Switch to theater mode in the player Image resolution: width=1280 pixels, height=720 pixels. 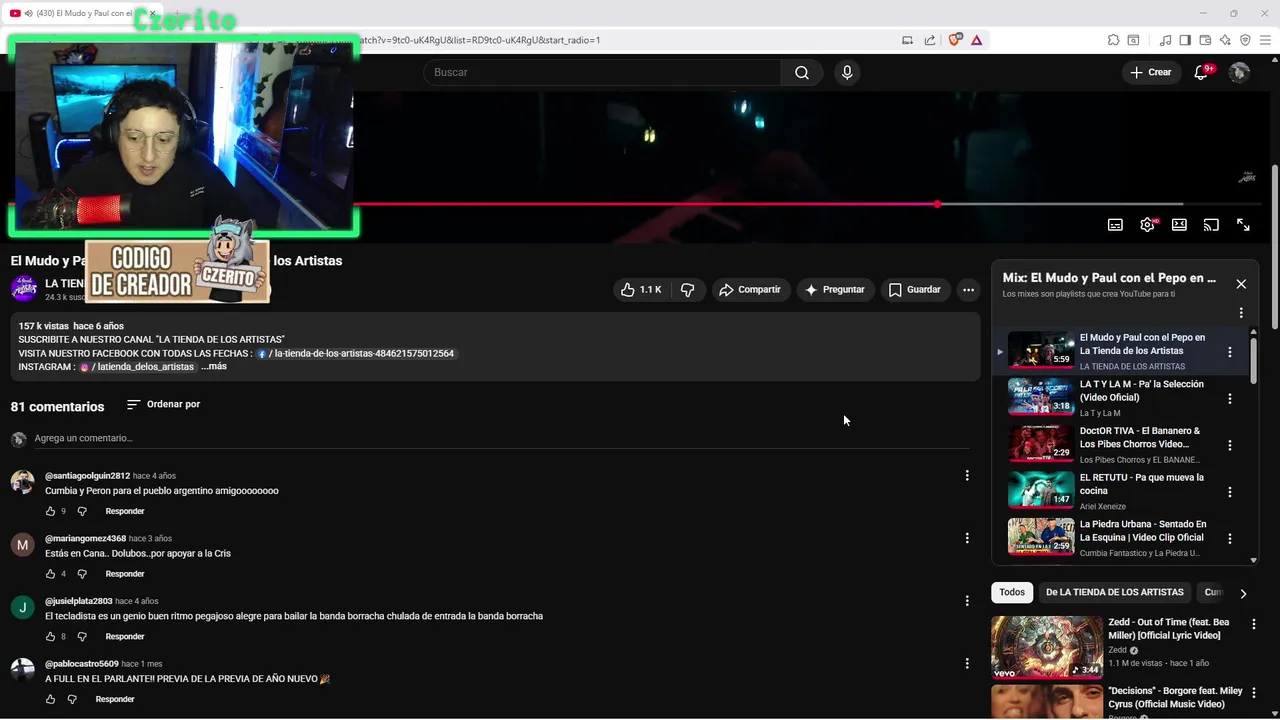[1179, 225]
